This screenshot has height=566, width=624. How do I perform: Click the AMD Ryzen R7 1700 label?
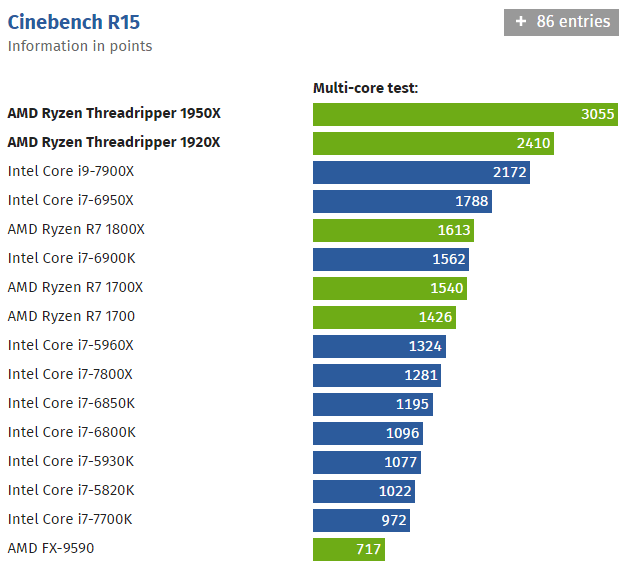(x=71, y=316)
